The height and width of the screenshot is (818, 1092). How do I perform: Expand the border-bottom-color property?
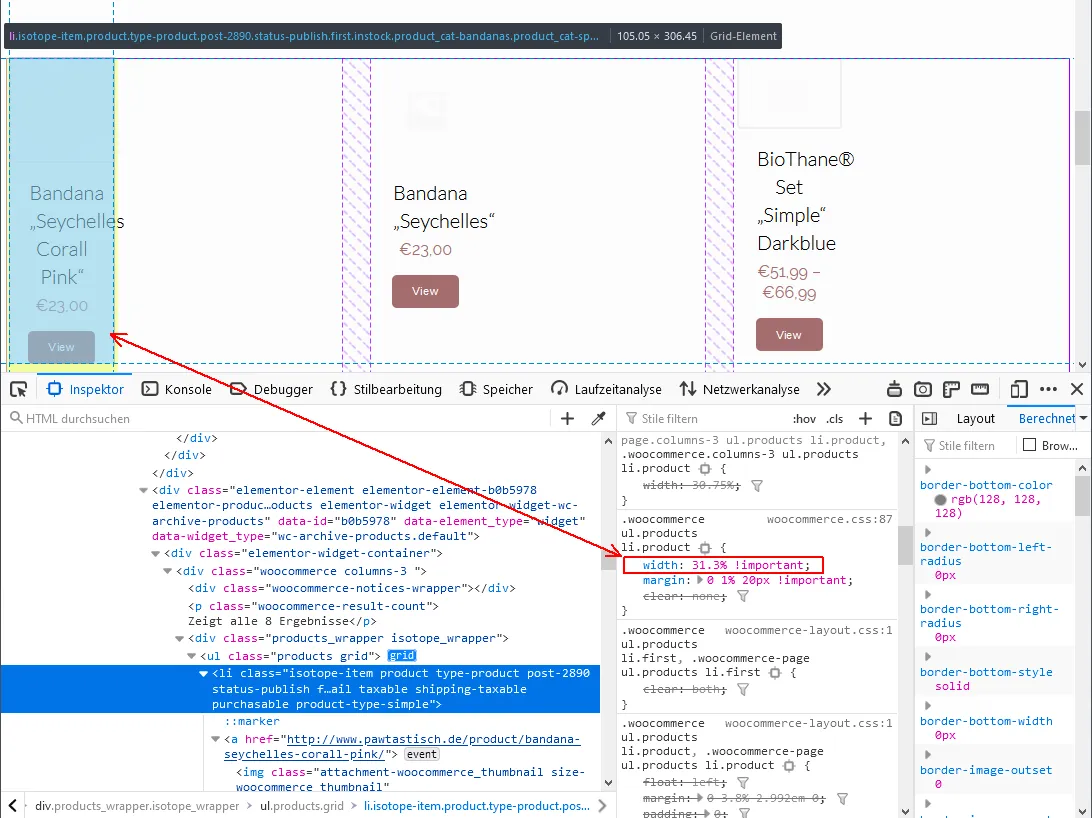pyautogui.click(x=928, y=470)
